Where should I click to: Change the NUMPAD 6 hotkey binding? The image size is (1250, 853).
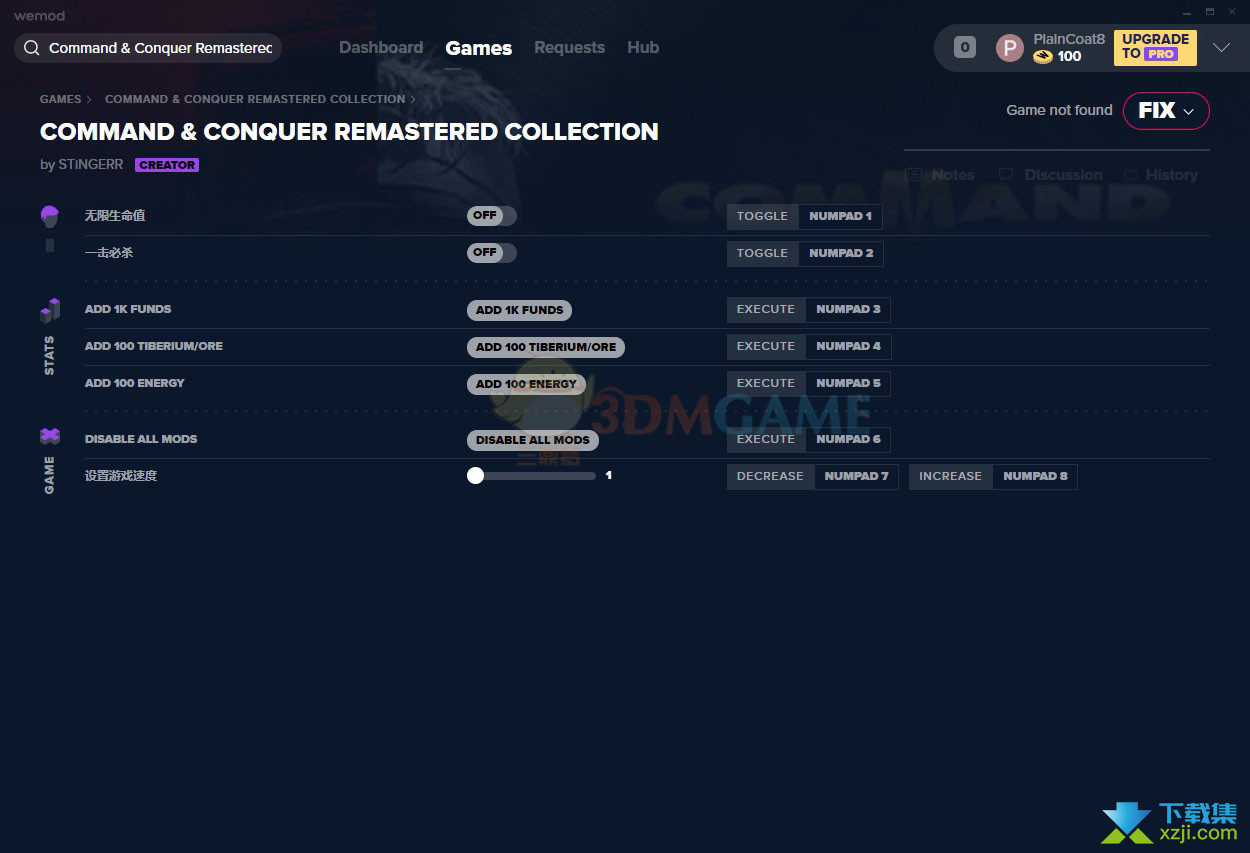tap(848, 439)
